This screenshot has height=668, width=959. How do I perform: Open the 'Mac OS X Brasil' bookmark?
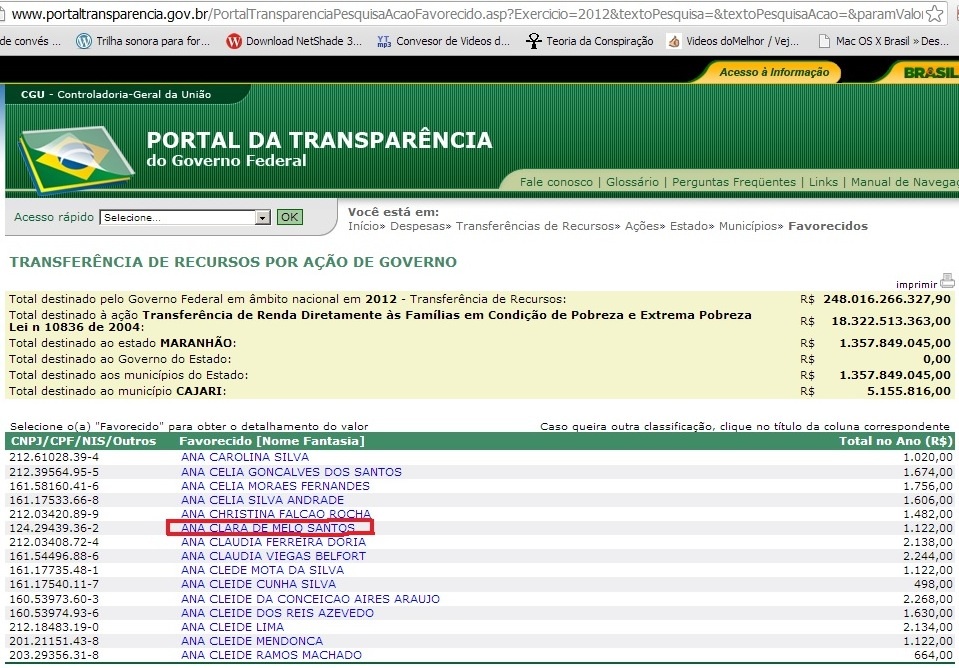(x=883, y=41)
